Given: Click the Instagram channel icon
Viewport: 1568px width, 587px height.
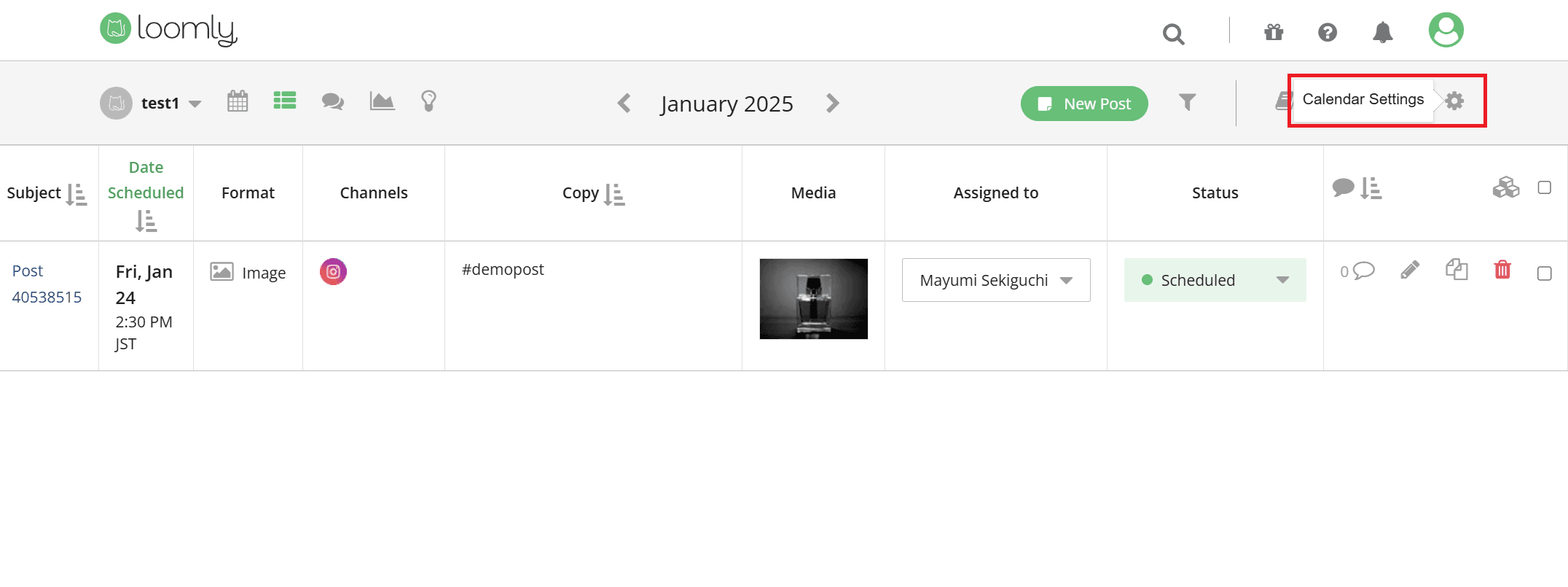Looking at the screenshot, I should 333,272.
